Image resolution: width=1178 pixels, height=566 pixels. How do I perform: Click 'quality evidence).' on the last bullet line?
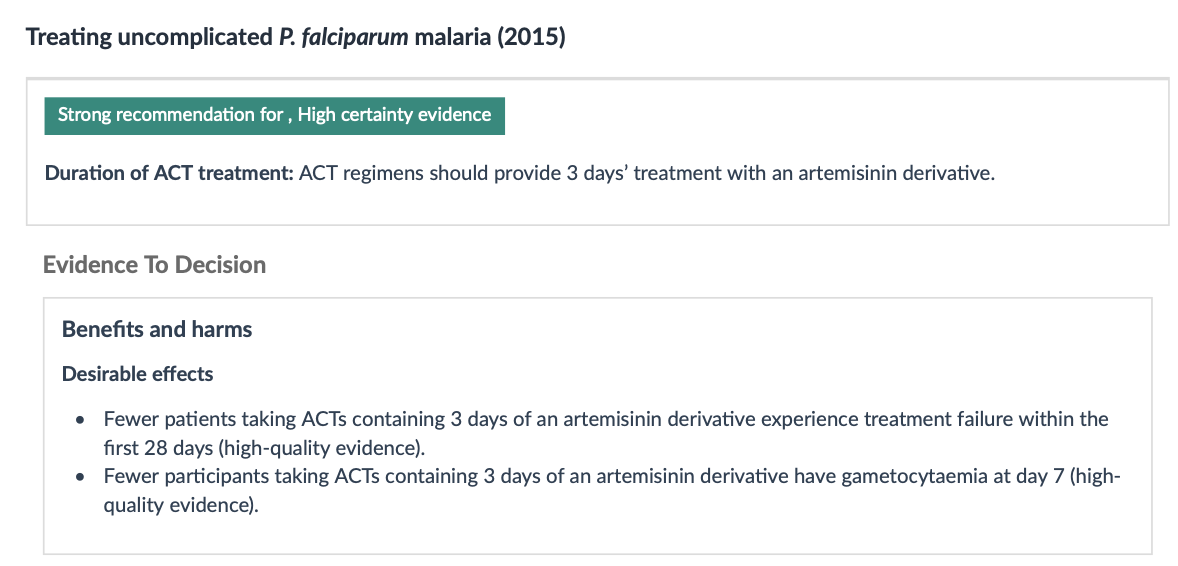[x=181, y=506]
